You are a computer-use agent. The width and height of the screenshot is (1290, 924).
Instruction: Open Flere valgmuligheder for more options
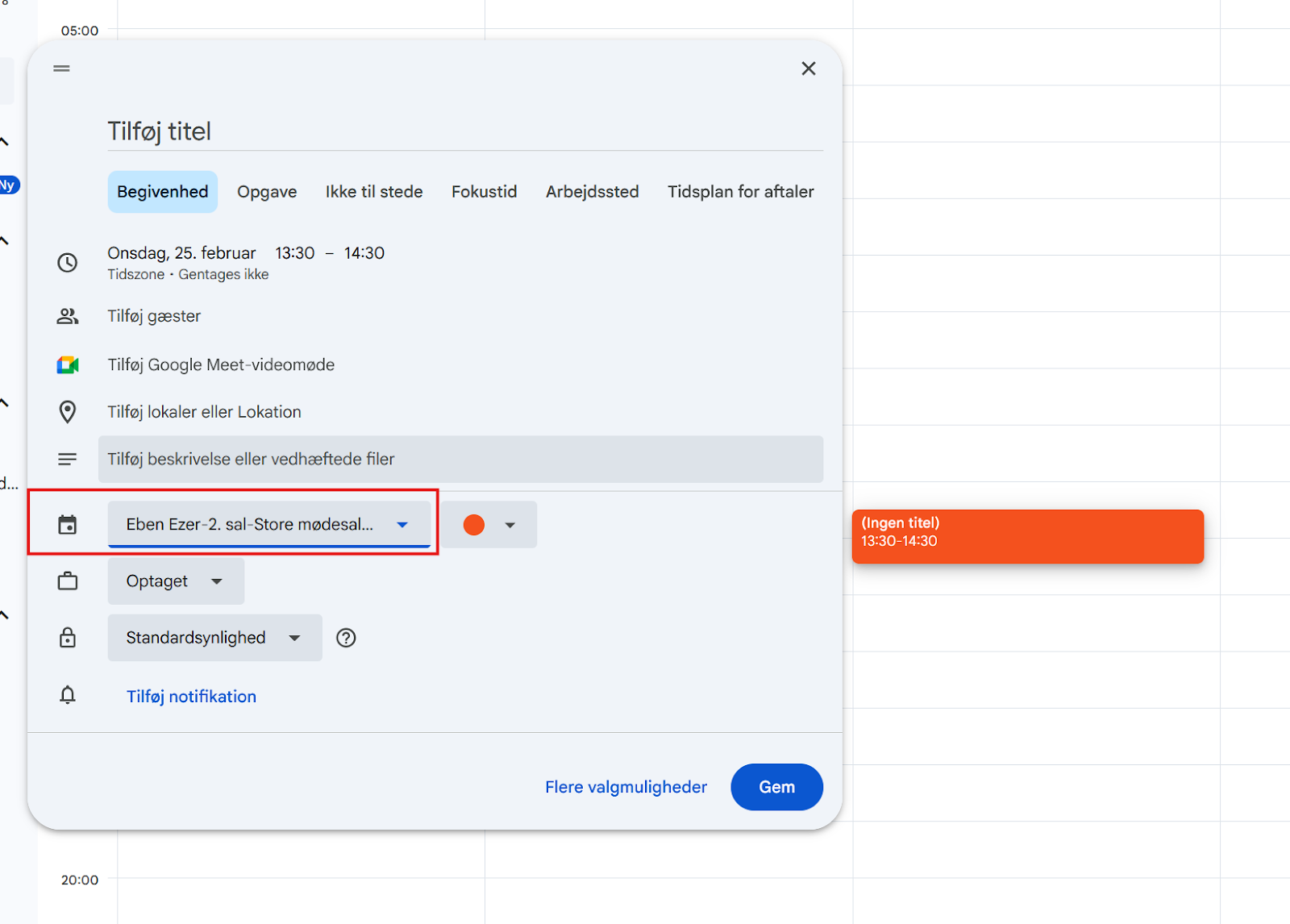[626, 787]
